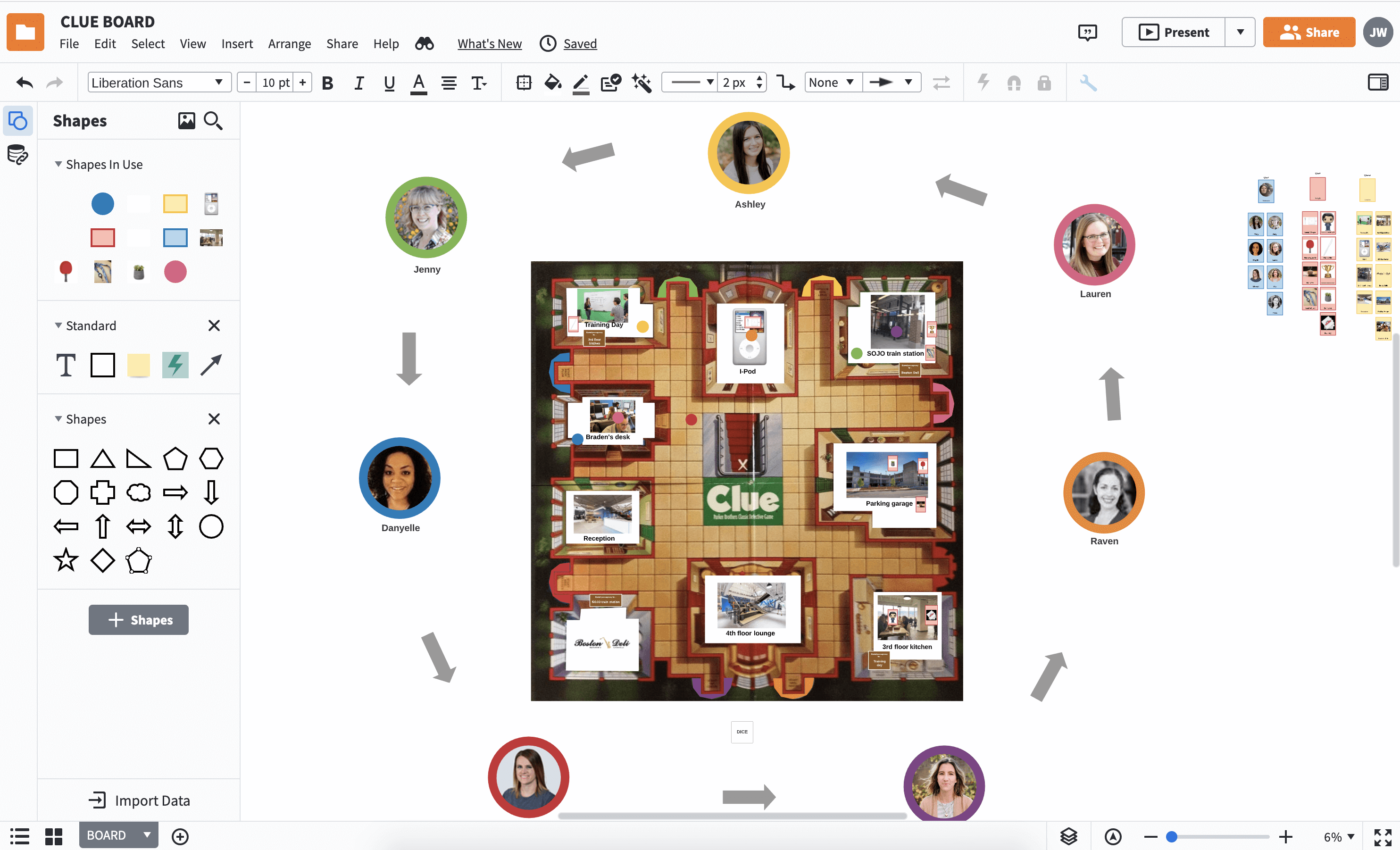Toggle bold text formatting
The width and height of the screenshot is (1400, 850).
pos(327,83)
